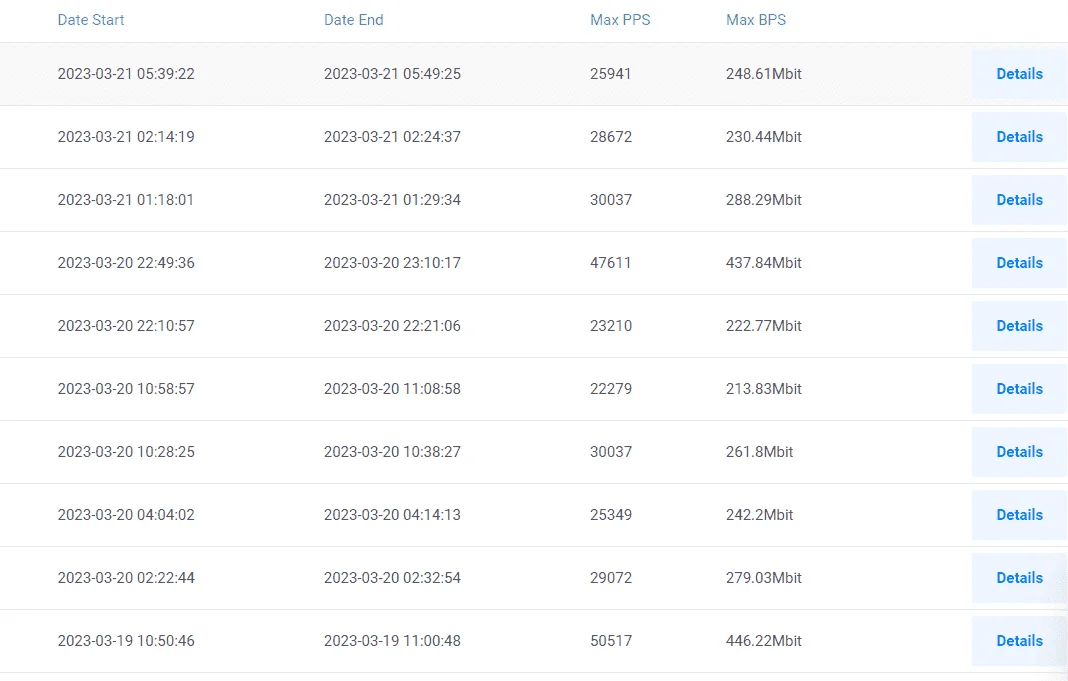This screenshot has width=1068, height=681.
Task: Open Details for the 230.44Mbit row
Action: pyautogui.click(x=1019, y=137)
